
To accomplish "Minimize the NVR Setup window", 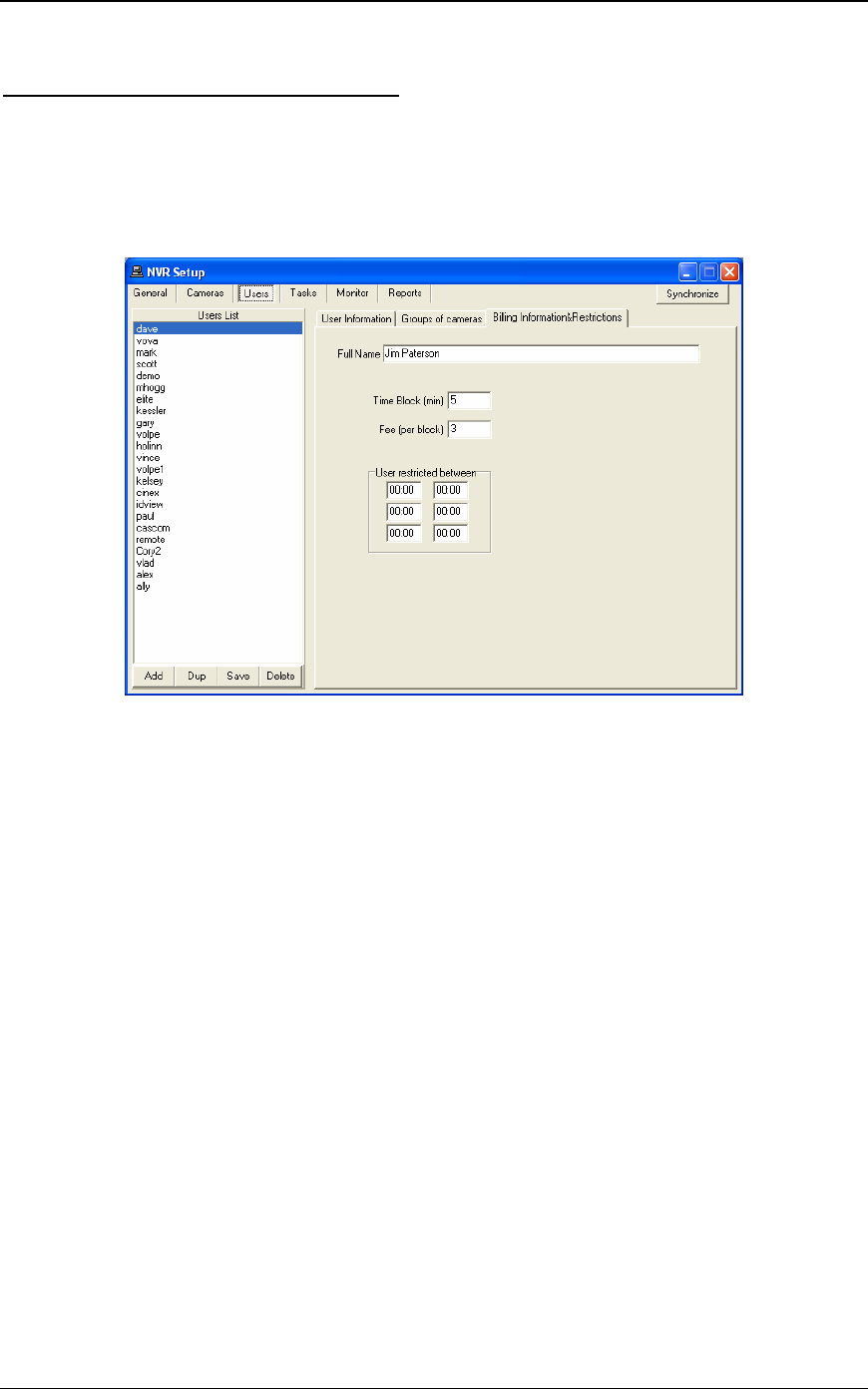I will [689, 271].
